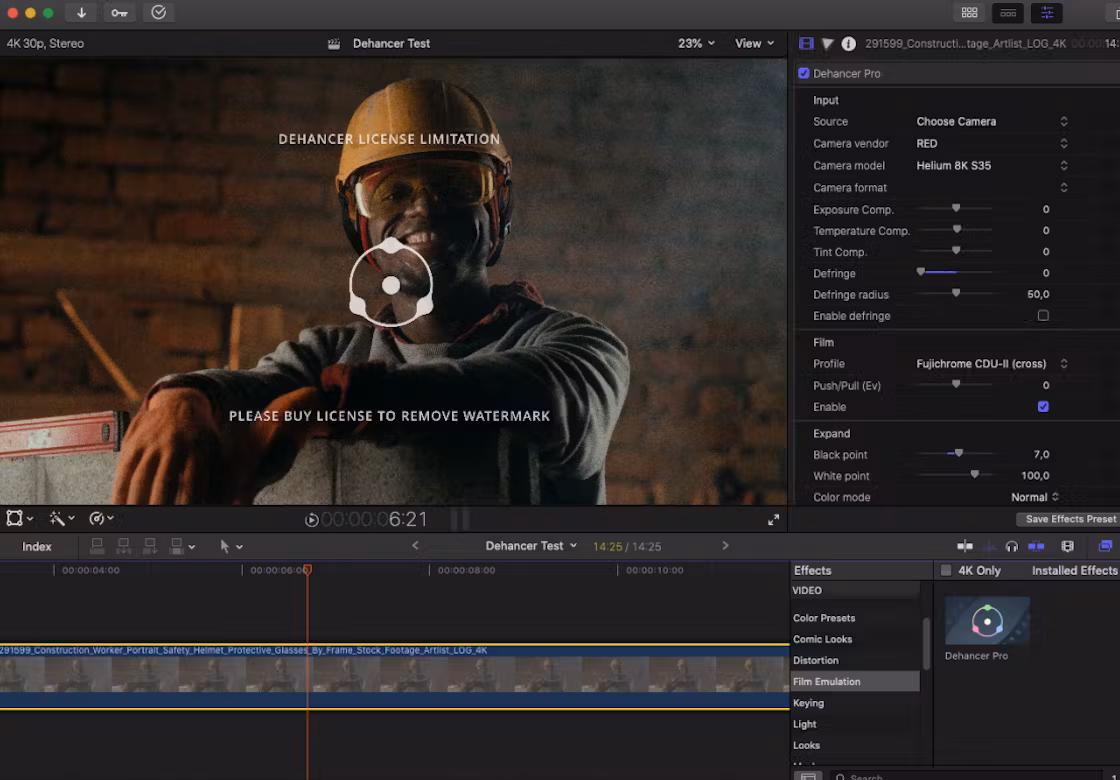
Task: Disable the Dehancer Pro effect checkbox
Action: tap(804, 74)
